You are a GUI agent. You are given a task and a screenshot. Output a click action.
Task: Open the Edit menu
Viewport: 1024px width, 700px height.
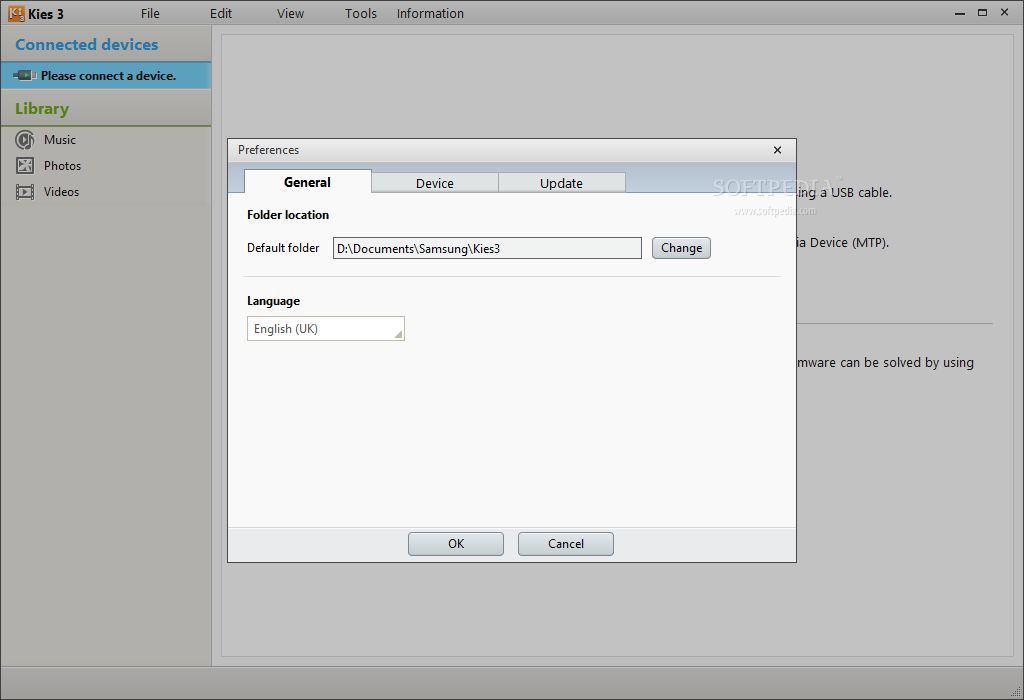coord(221,14)
